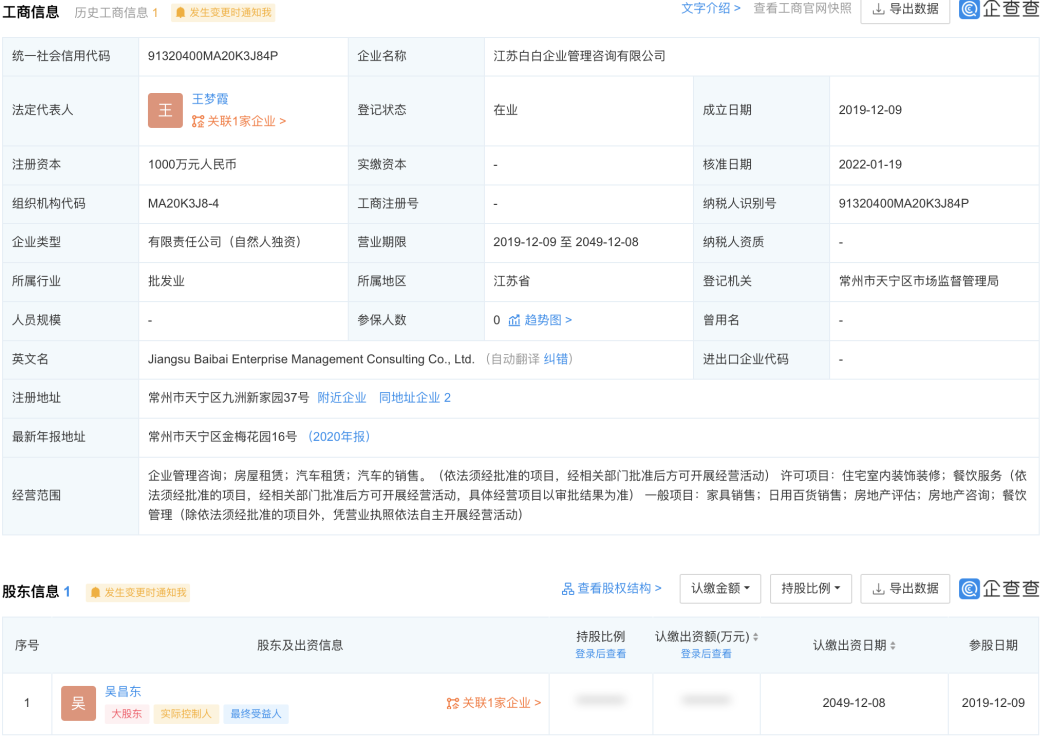1050x744 pixels.
Task: Export data in 工商信息 section
Action: 905,9
